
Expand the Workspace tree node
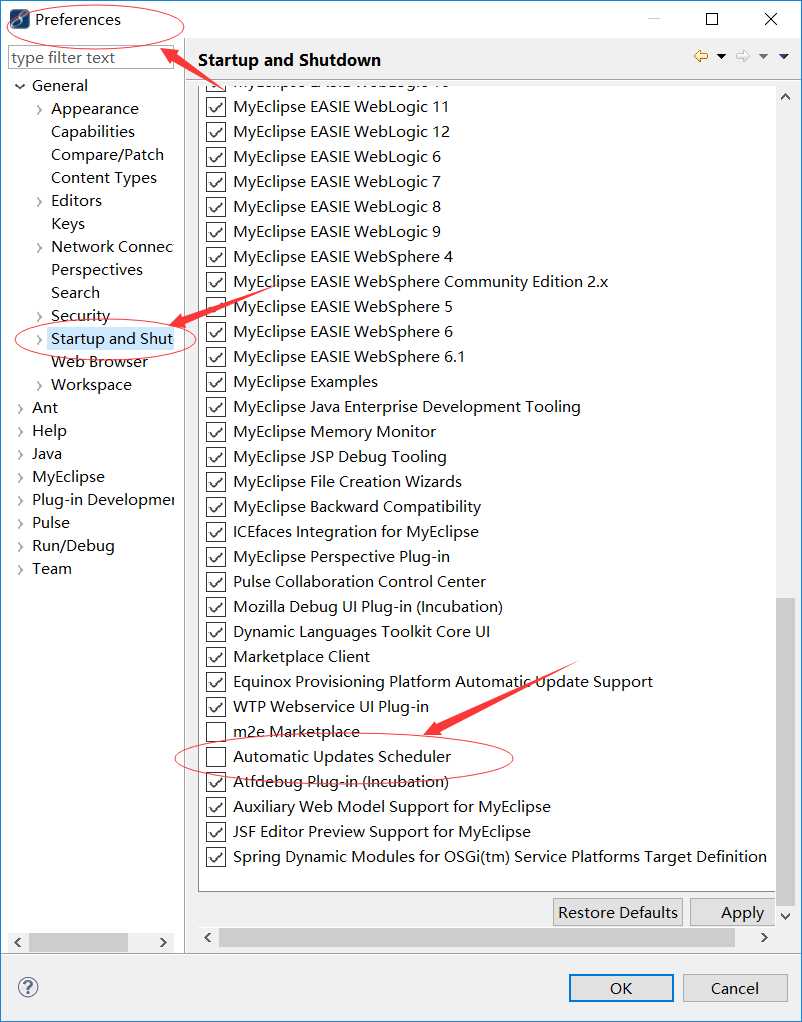pos(40,386)
